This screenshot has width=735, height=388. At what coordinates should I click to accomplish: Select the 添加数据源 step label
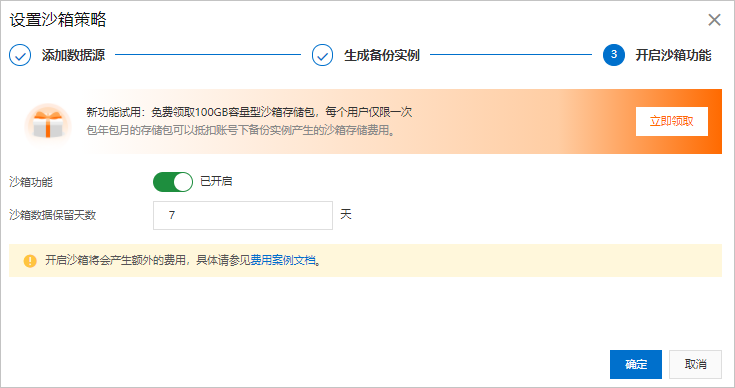(x=73, y=55)
